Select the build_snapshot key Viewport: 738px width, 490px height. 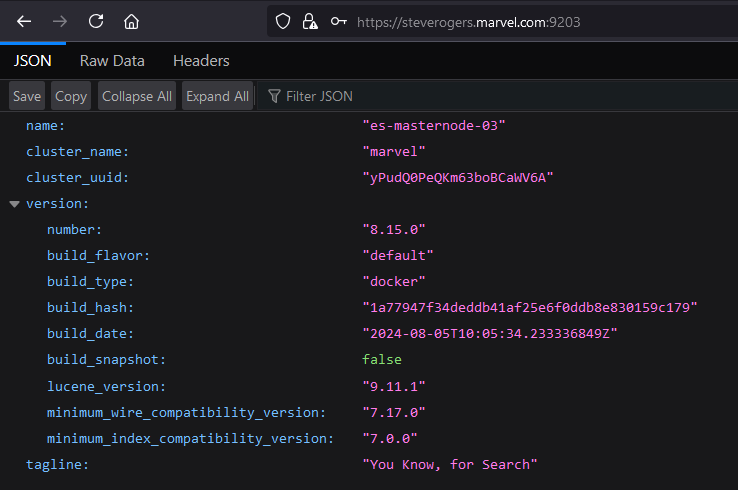(x=106, y=360)
